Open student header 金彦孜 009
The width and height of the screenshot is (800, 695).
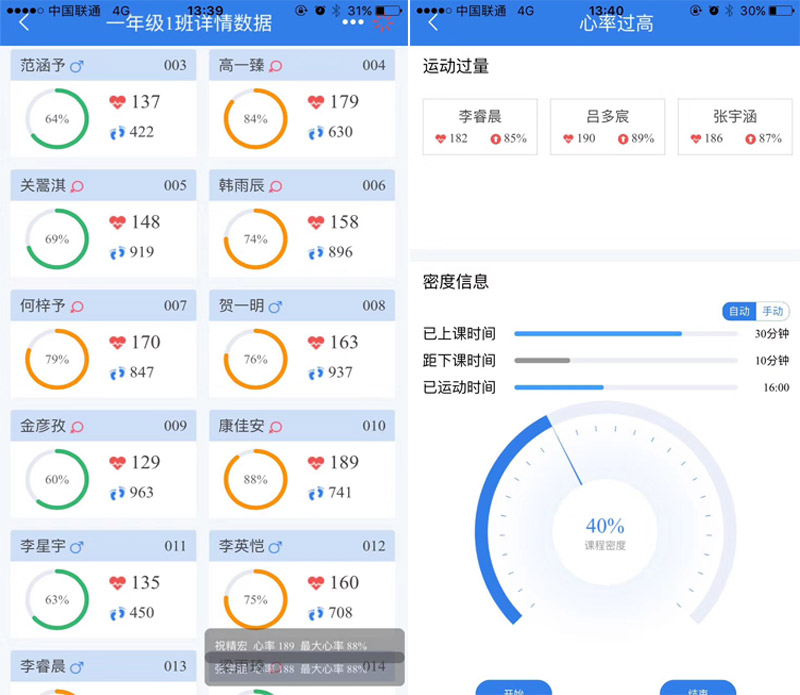pyautogui.click(x=103, y=426)
